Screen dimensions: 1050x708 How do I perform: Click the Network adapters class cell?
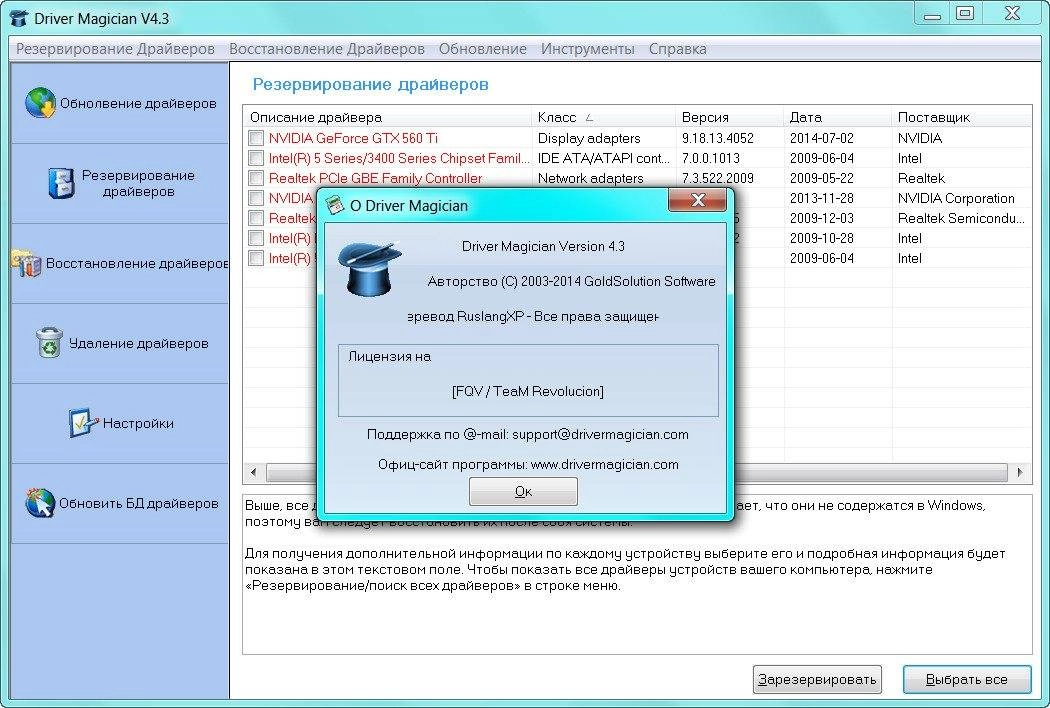tap(590, 178)
